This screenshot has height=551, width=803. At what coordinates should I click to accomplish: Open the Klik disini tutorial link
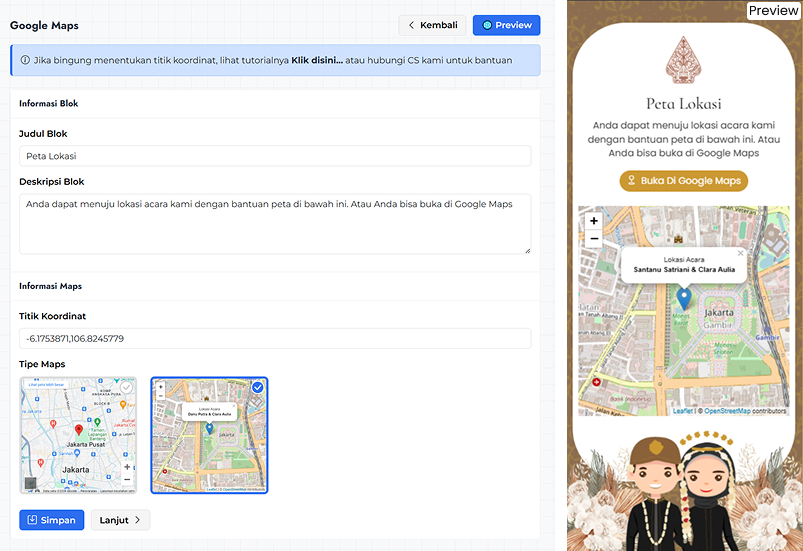tap(317, 60)
